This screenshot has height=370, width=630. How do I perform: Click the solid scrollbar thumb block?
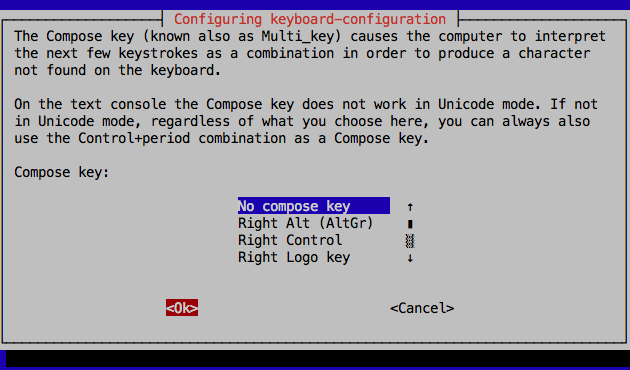410,224
